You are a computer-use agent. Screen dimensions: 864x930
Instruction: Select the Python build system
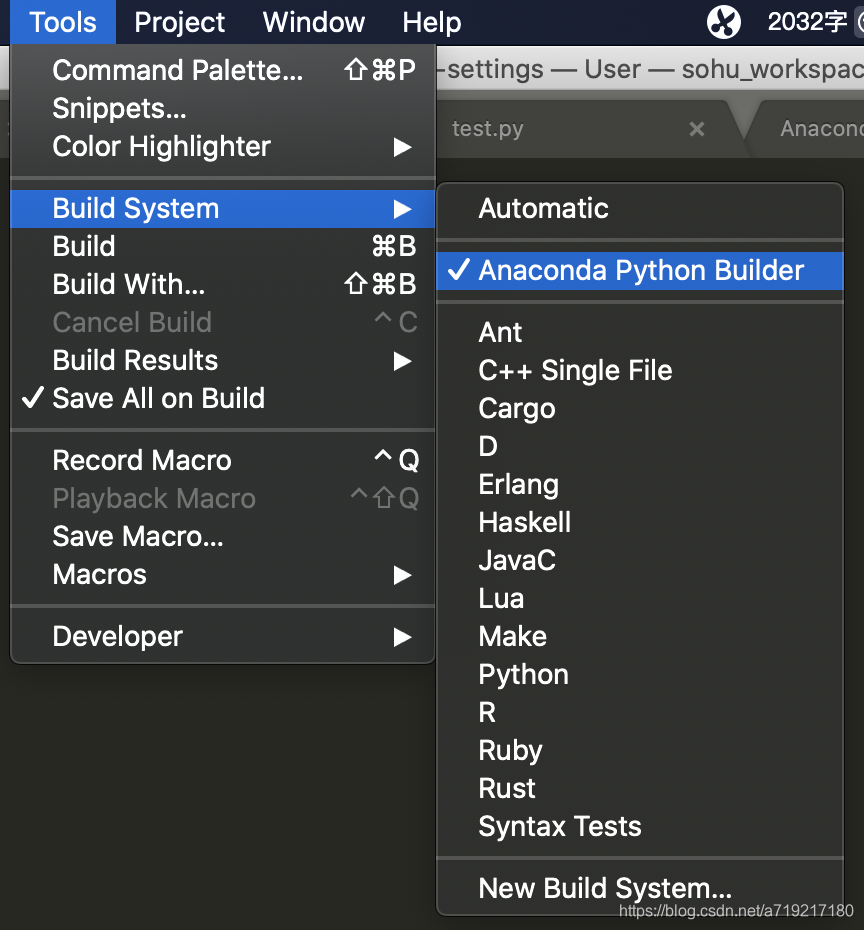(523, 674)
